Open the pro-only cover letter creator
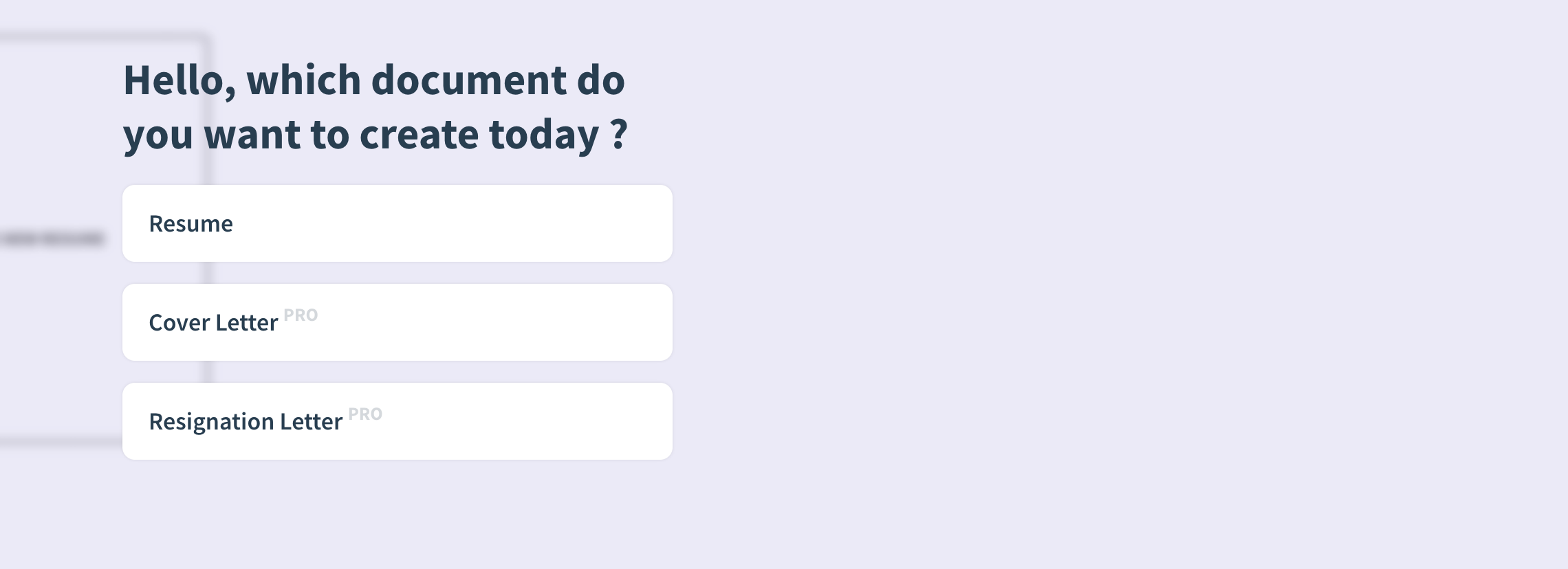Viewport: 1568px width, 569px height. click(x=398, y=322)
